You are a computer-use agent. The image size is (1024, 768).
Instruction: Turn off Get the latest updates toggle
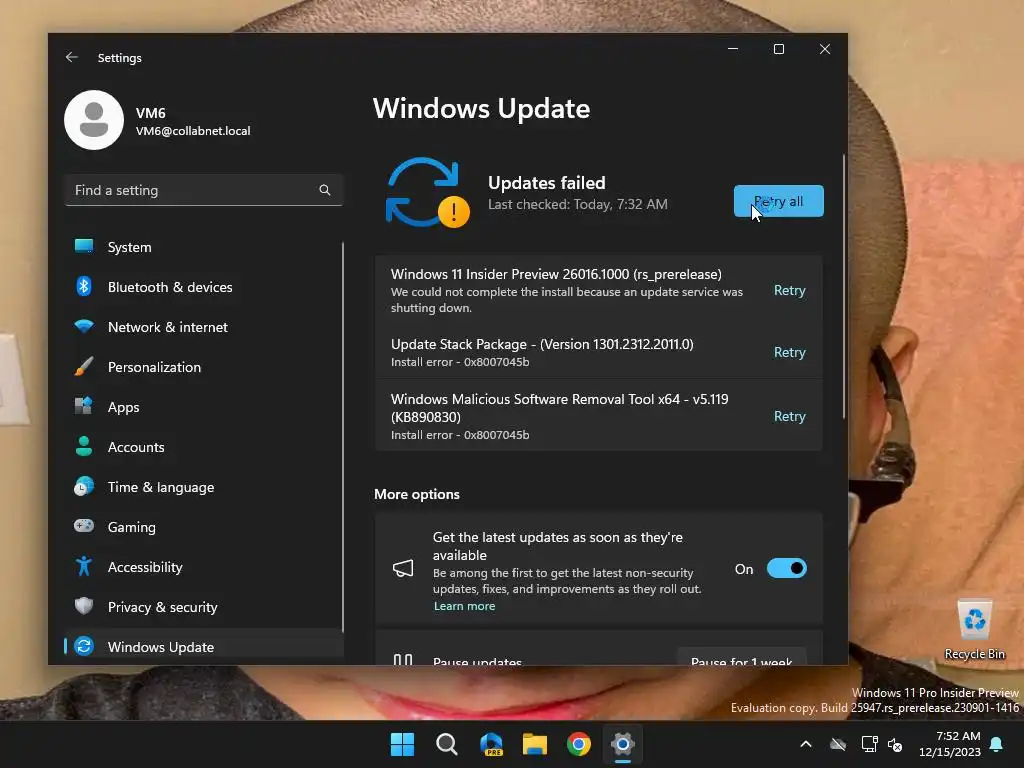click(786, 568)
